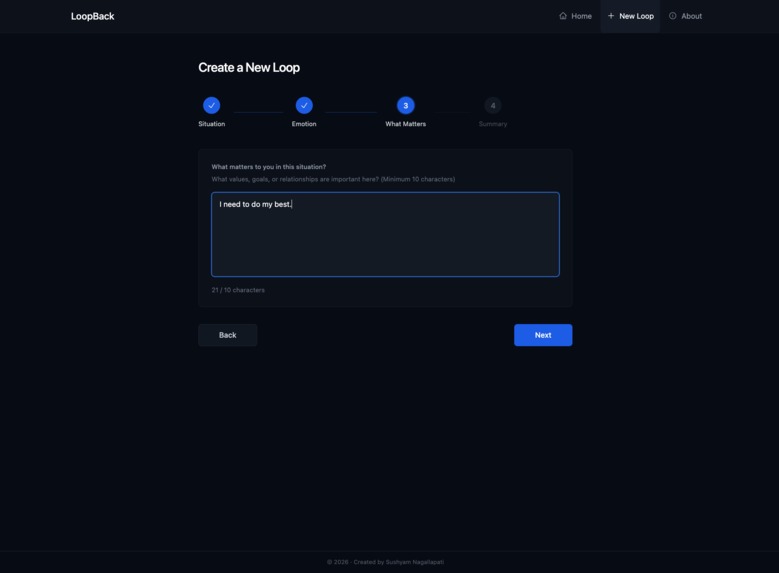Screen dimensions: 779x573
Task: Select the New Loop nav item
Action: (630, 16)
